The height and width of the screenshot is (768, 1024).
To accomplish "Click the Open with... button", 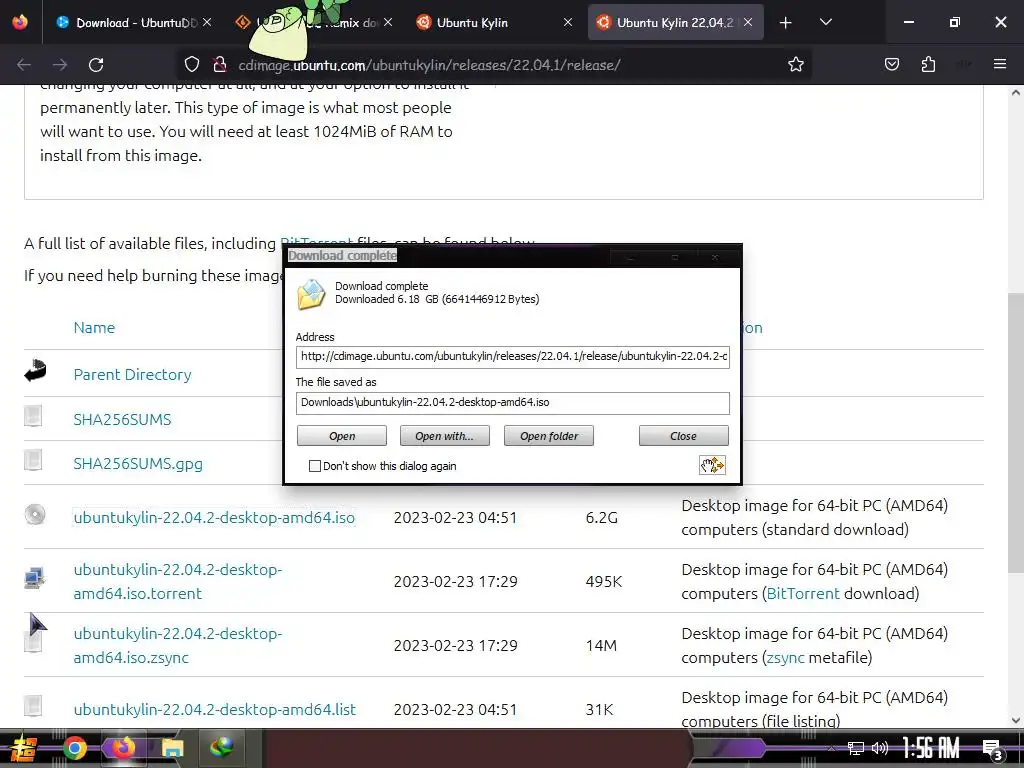I will [444, 436].
